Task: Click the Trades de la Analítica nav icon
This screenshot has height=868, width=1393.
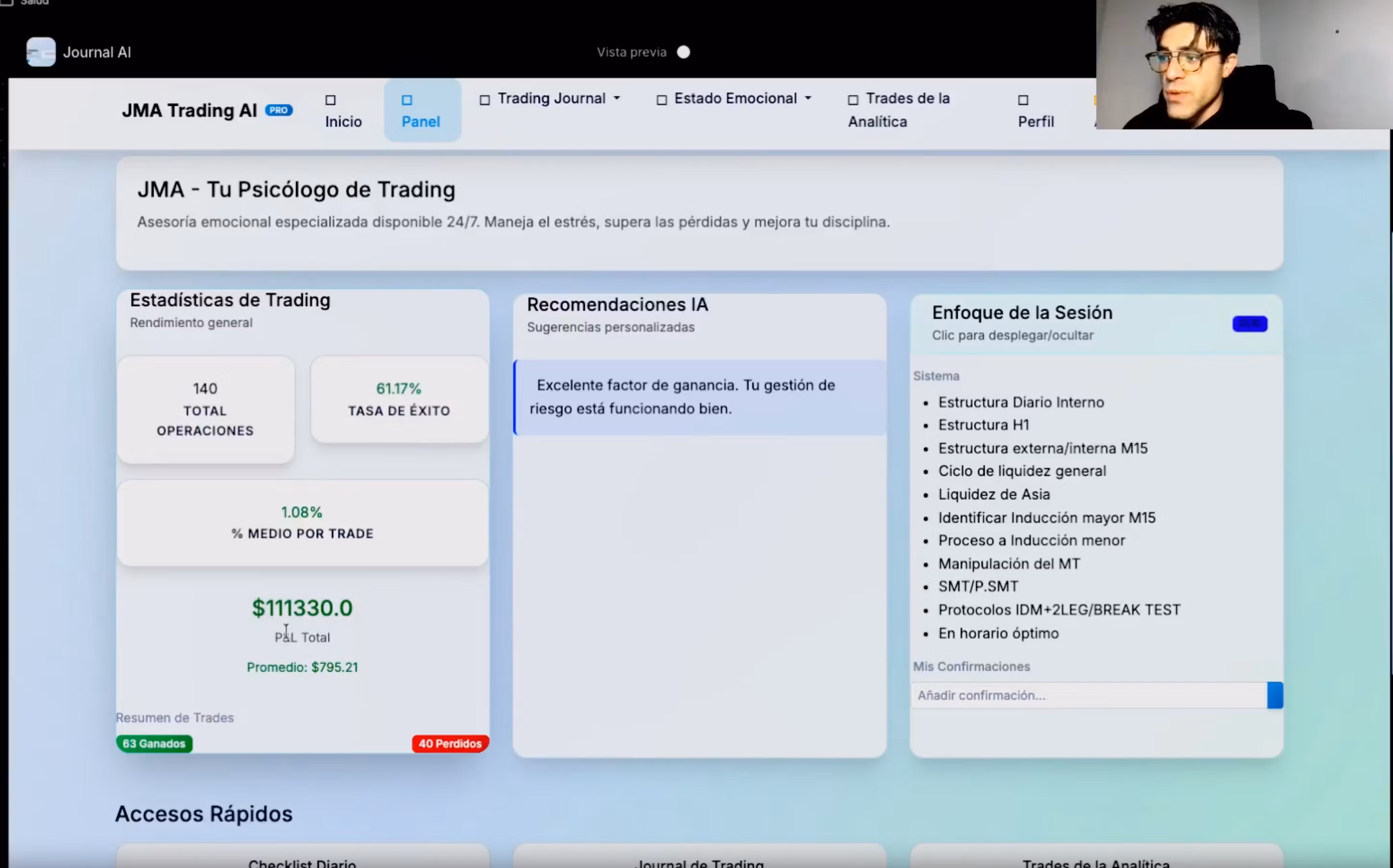Action: coord(853,100)
